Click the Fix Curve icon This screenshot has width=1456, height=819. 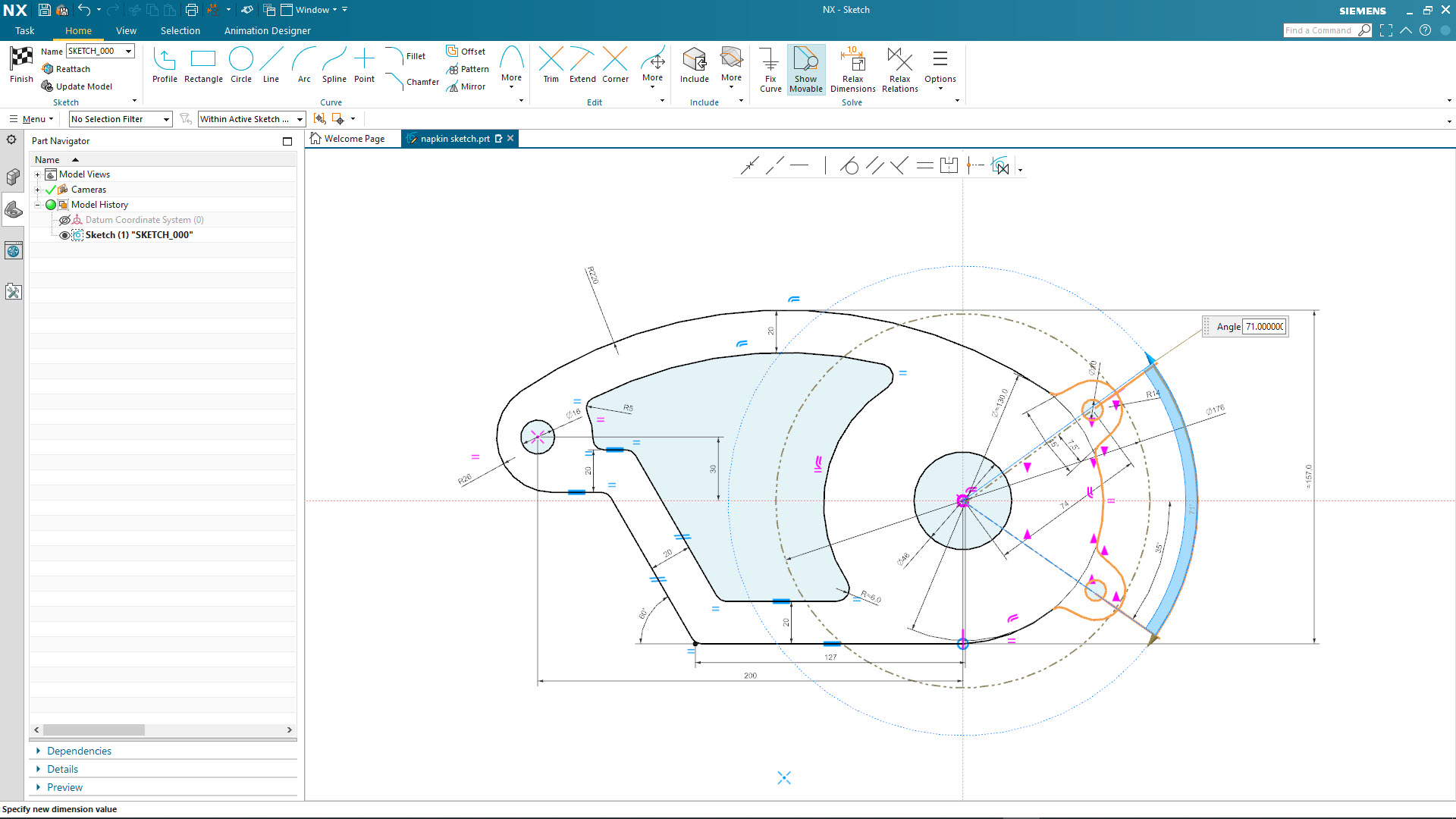tap(770, 68)
